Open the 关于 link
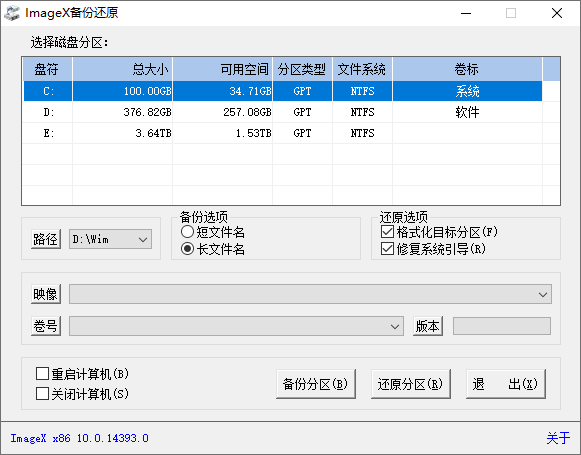Screen dimensions: 581x455 point(558,438)
